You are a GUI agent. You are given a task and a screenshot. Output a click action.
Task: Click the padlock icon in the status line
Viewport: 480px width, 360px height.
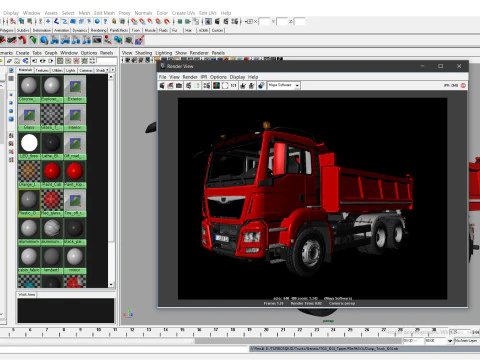pos(114,21)
